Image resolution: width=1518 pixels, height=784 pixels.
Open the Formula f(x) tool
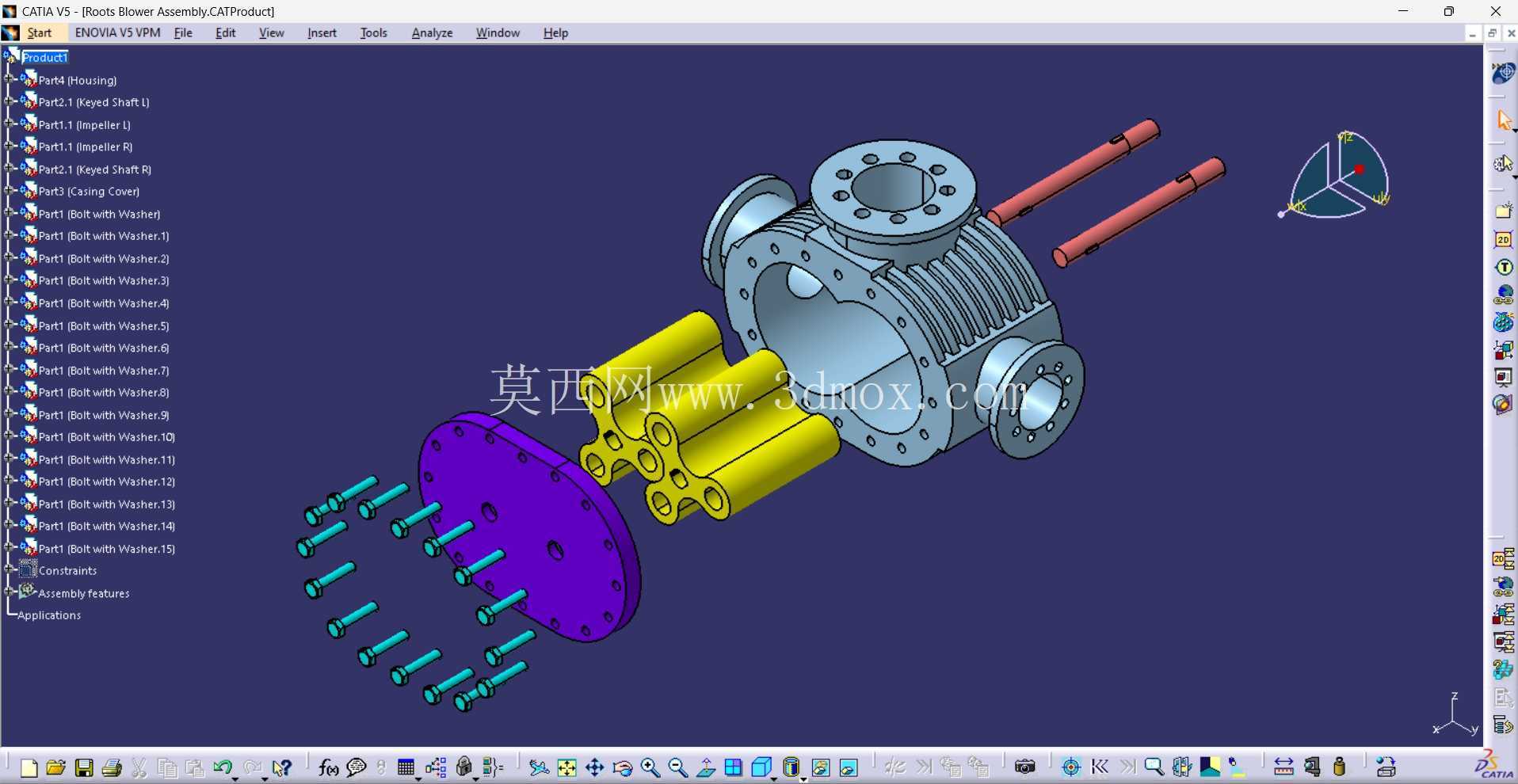pos(328,767)
